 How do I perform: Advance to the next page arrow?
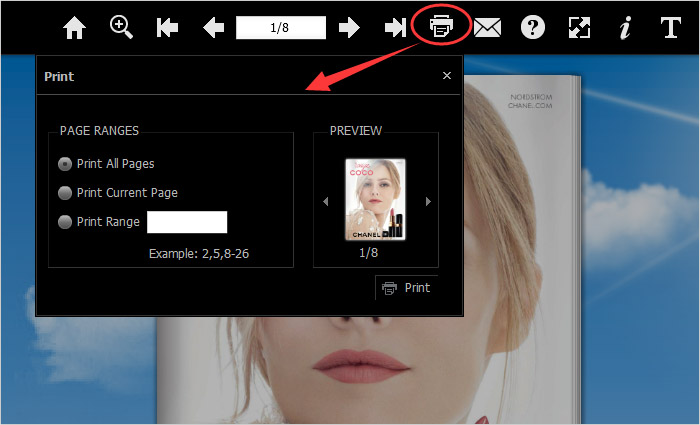[349, 28]
